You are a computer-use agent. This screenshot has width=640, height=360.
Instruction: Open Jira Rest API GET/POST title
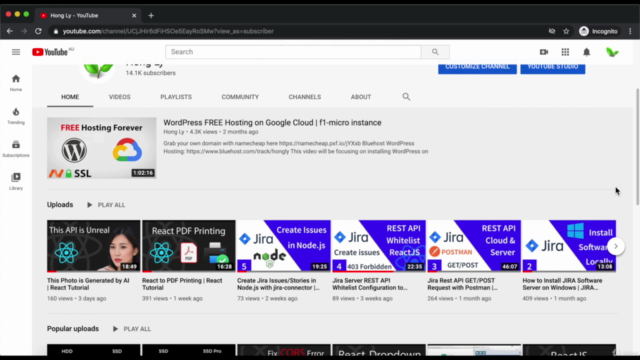pyautogui.click(x=462, y=284)
